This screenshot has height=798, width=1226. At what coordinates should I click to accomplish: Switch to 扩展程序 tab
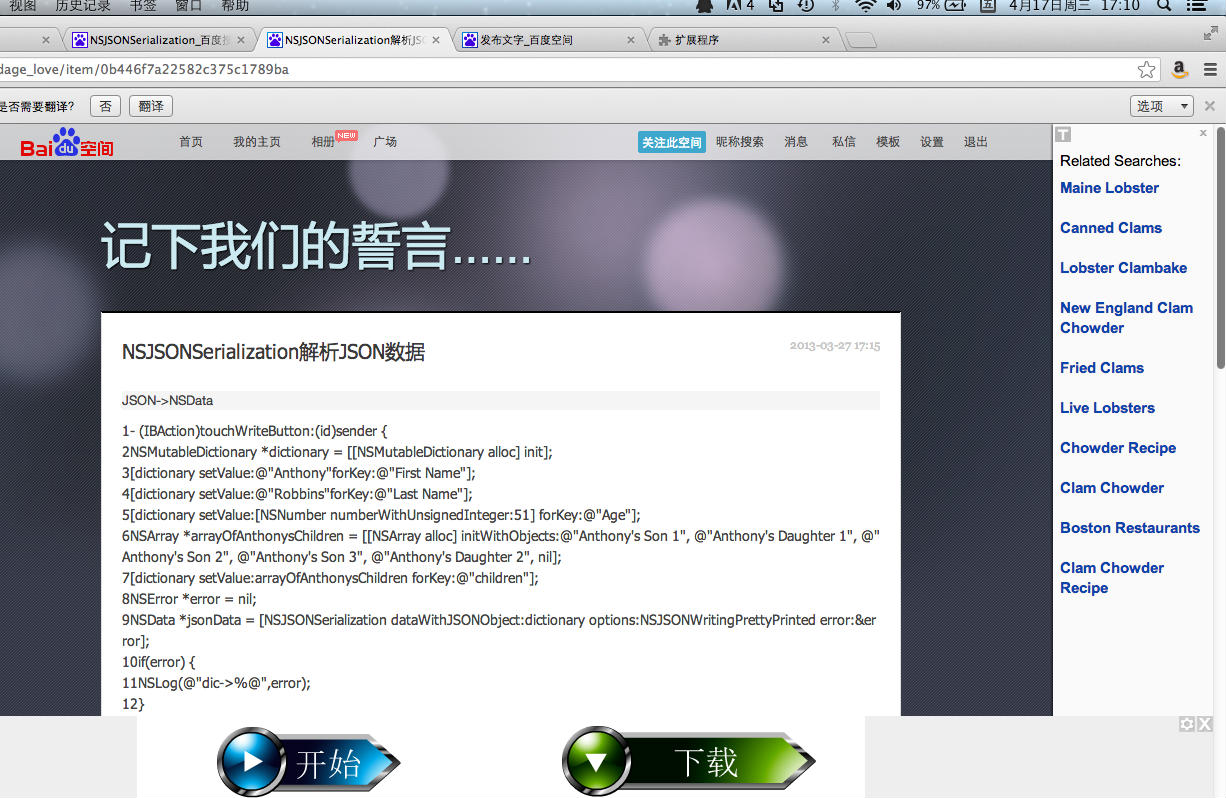point(743,40)
